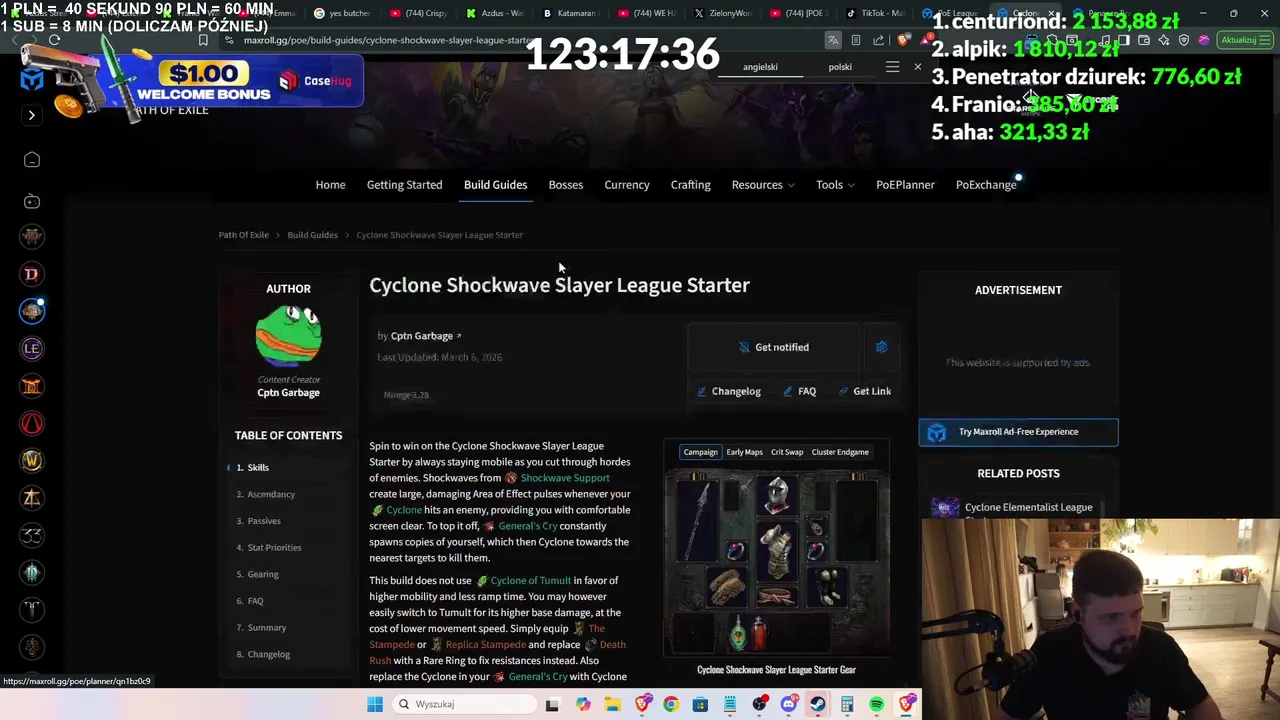1280x720 pixels.
Task: Select the polski translation tab
Action: 840,67
